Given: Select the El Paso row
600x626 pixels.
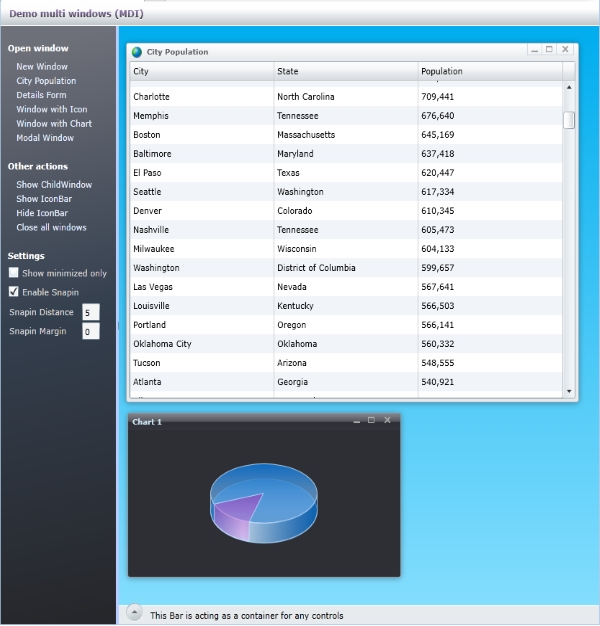Looking at the screenshot, I should pyautogui.click(x=346, y=173).
